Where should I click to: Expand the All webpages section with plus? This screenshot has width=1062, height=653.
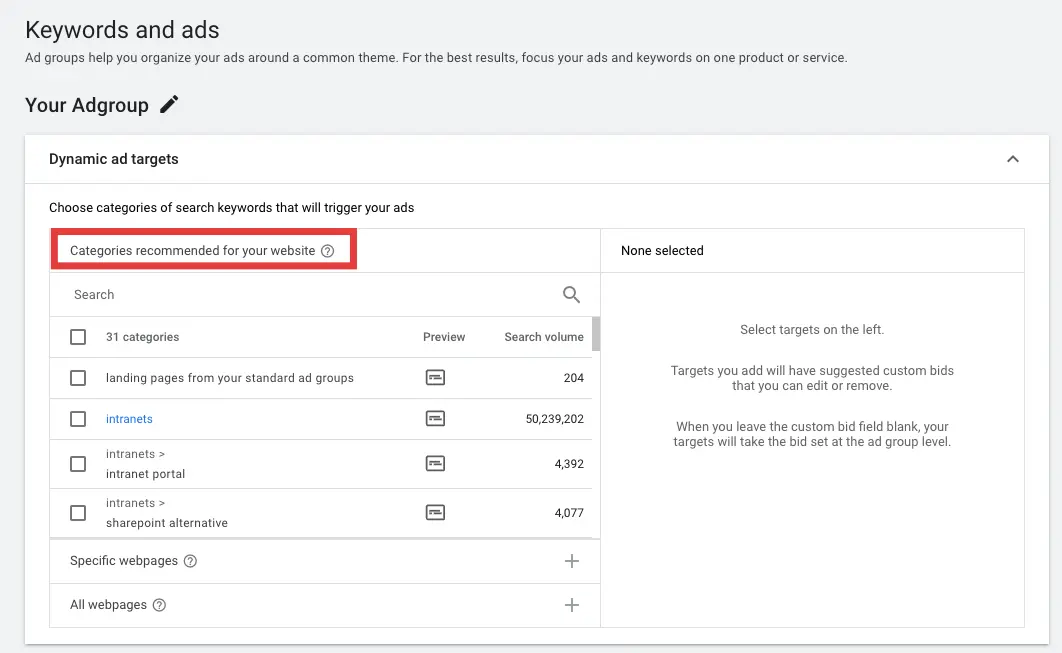click(x=572, y=605)
